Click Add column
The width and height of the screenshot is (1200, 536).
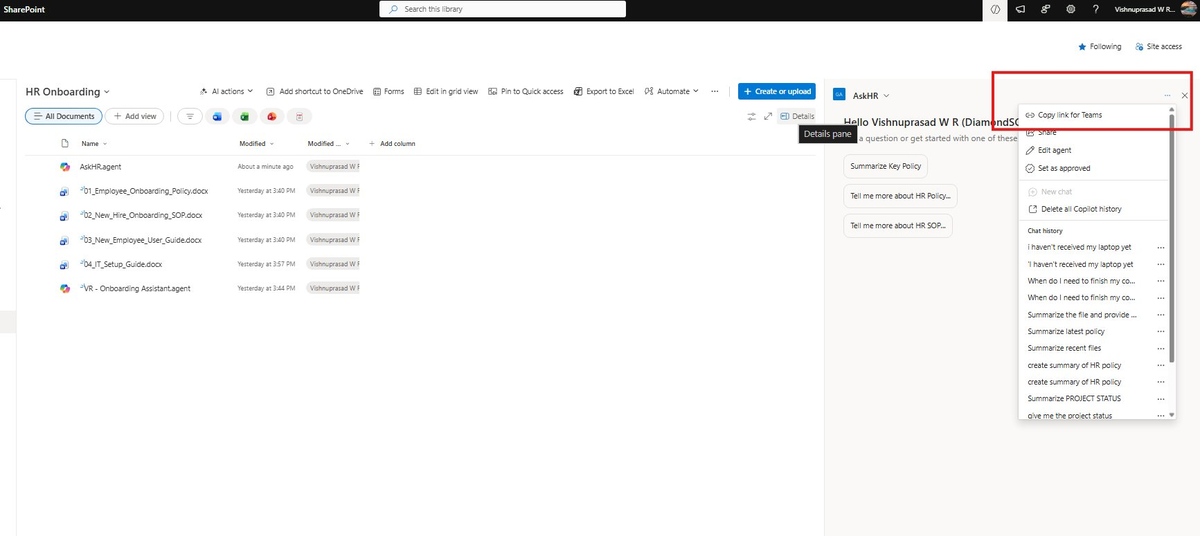coord(392,144)
